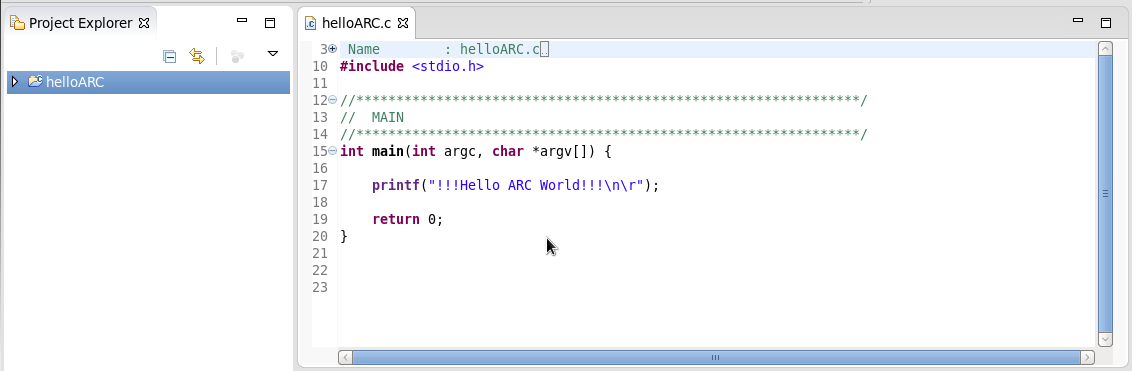1132x371 pixels.
Task: Minimize the Project Explorer panel
Action: (243, 21)
